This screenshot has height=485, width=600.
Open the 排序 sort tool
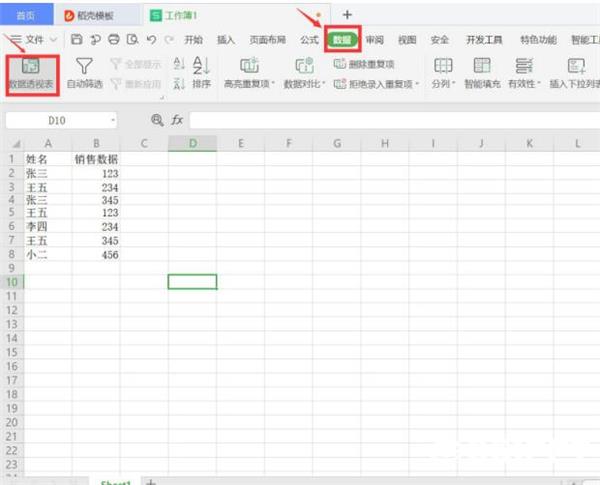pyautogui.click(x=201, y=72)
